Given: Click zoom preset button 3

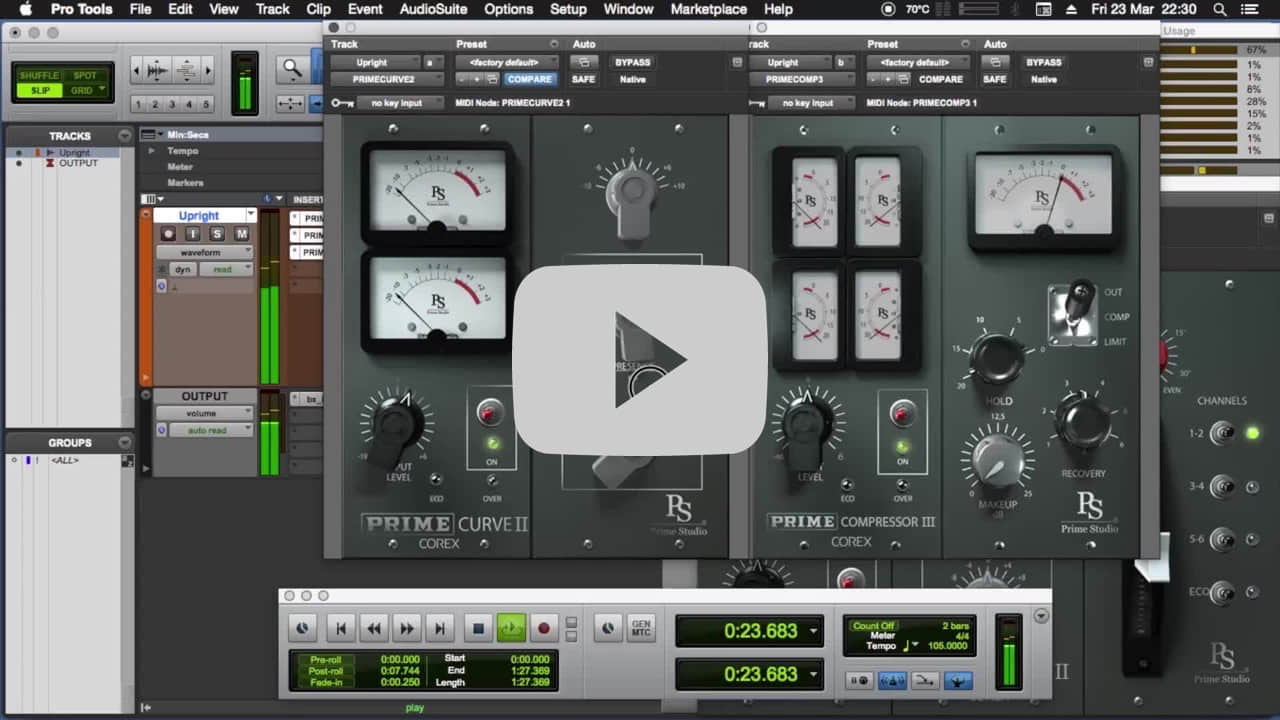Looking at the screenshot, I should [172, 104].
